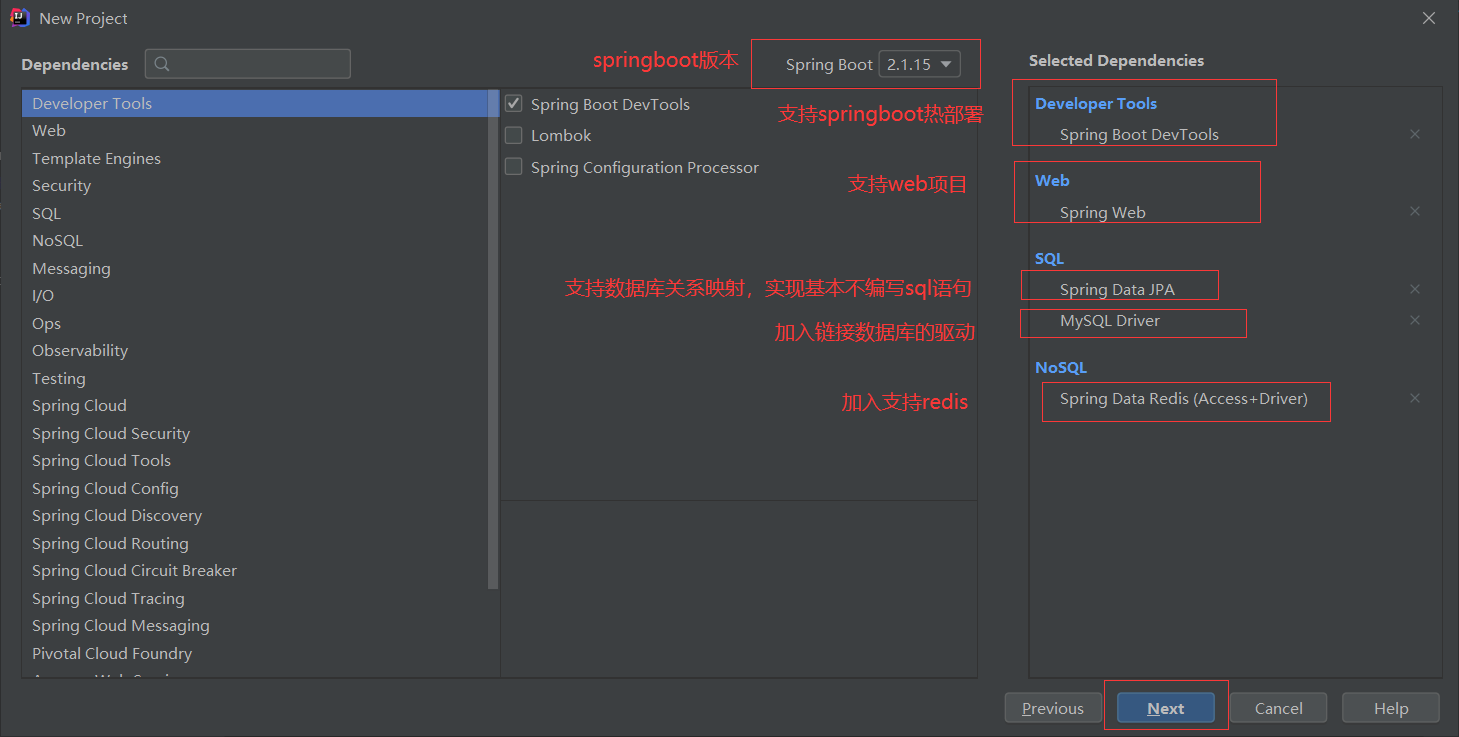This screenshot has height=737, width=1459.
Task: Open Help for the dialog
Action: tap(1391, 708)
